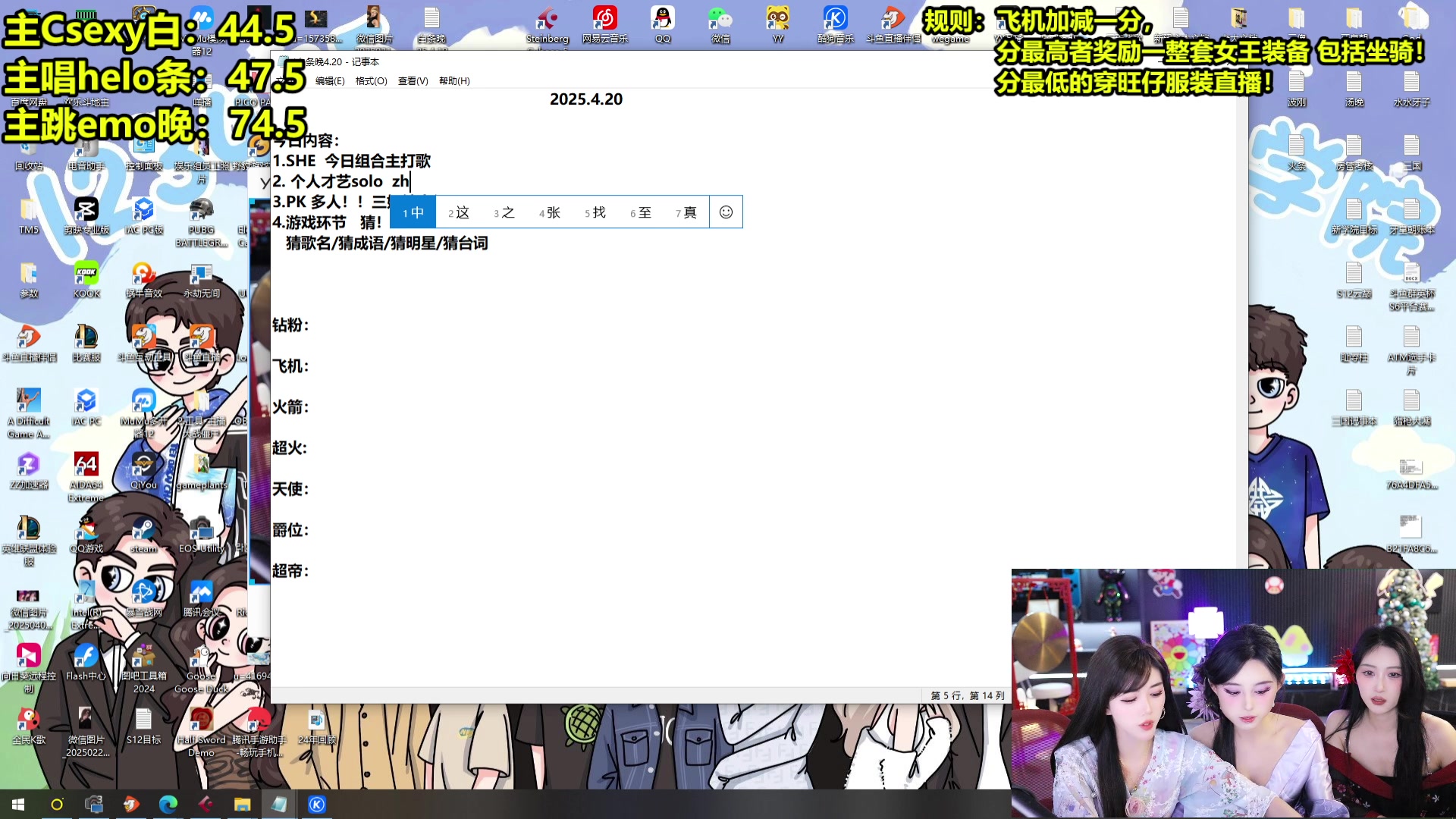Select the S12云顶 document icon
Viewport: 1456px width, 819px height.
click(1354, 280)
